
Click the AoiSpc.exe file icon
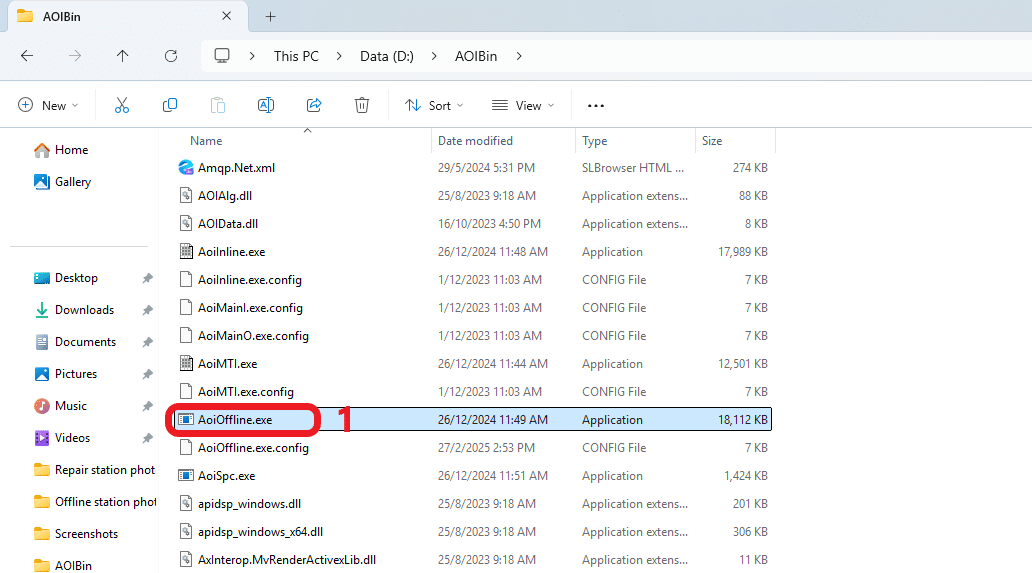(186, 475)
